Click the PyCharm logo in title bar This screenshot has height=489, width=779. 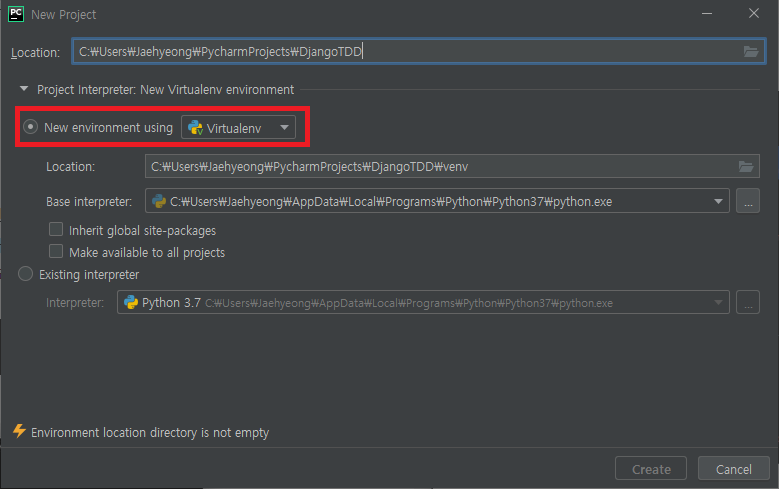coord(16,14)
